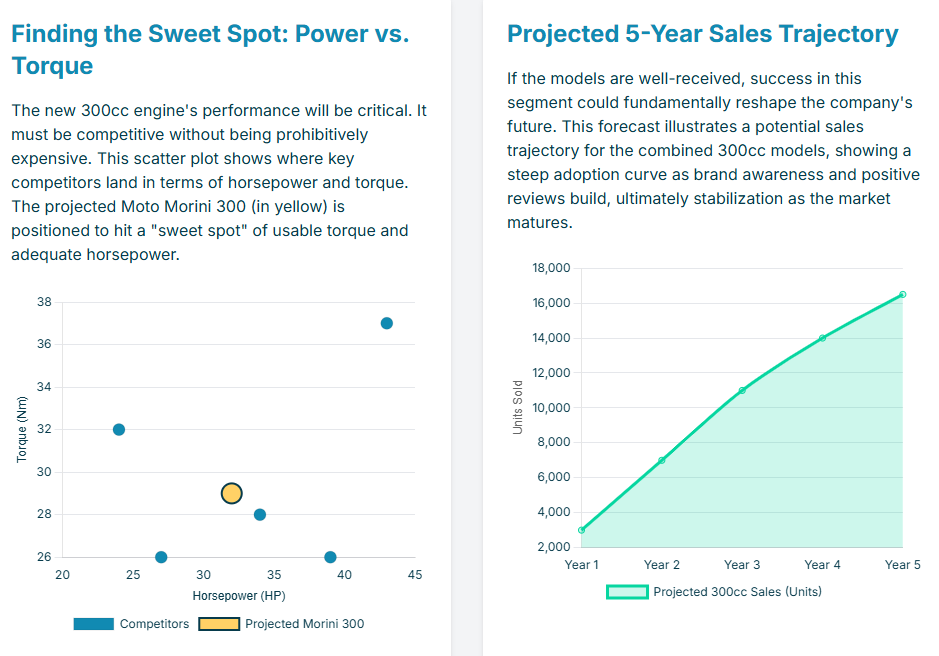
Task: Select the Year 2 sales data point
Action: point(662,460)
